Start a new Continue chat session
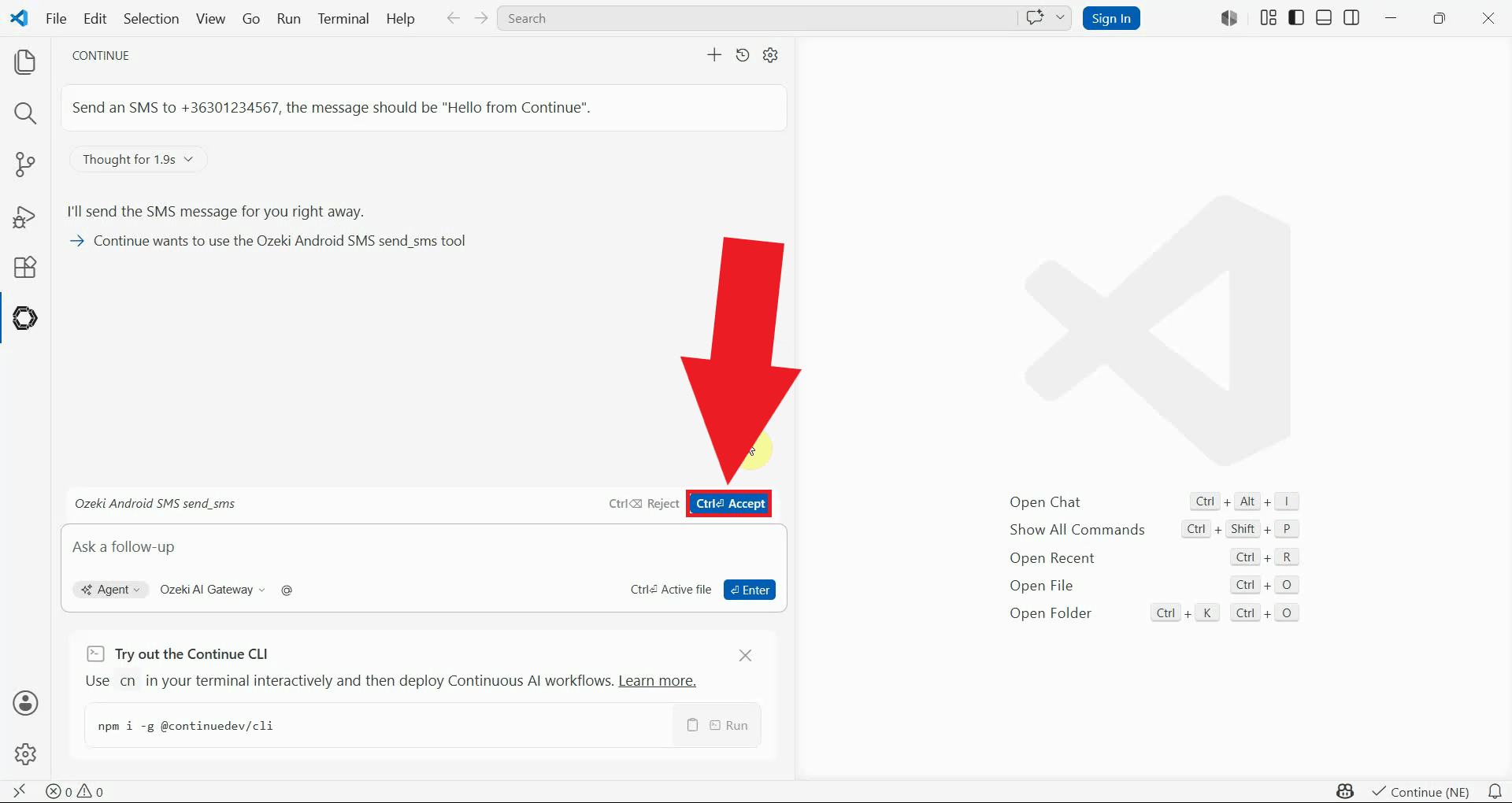Viewport: 1512px width, 803px height. (x=714, y=55)
